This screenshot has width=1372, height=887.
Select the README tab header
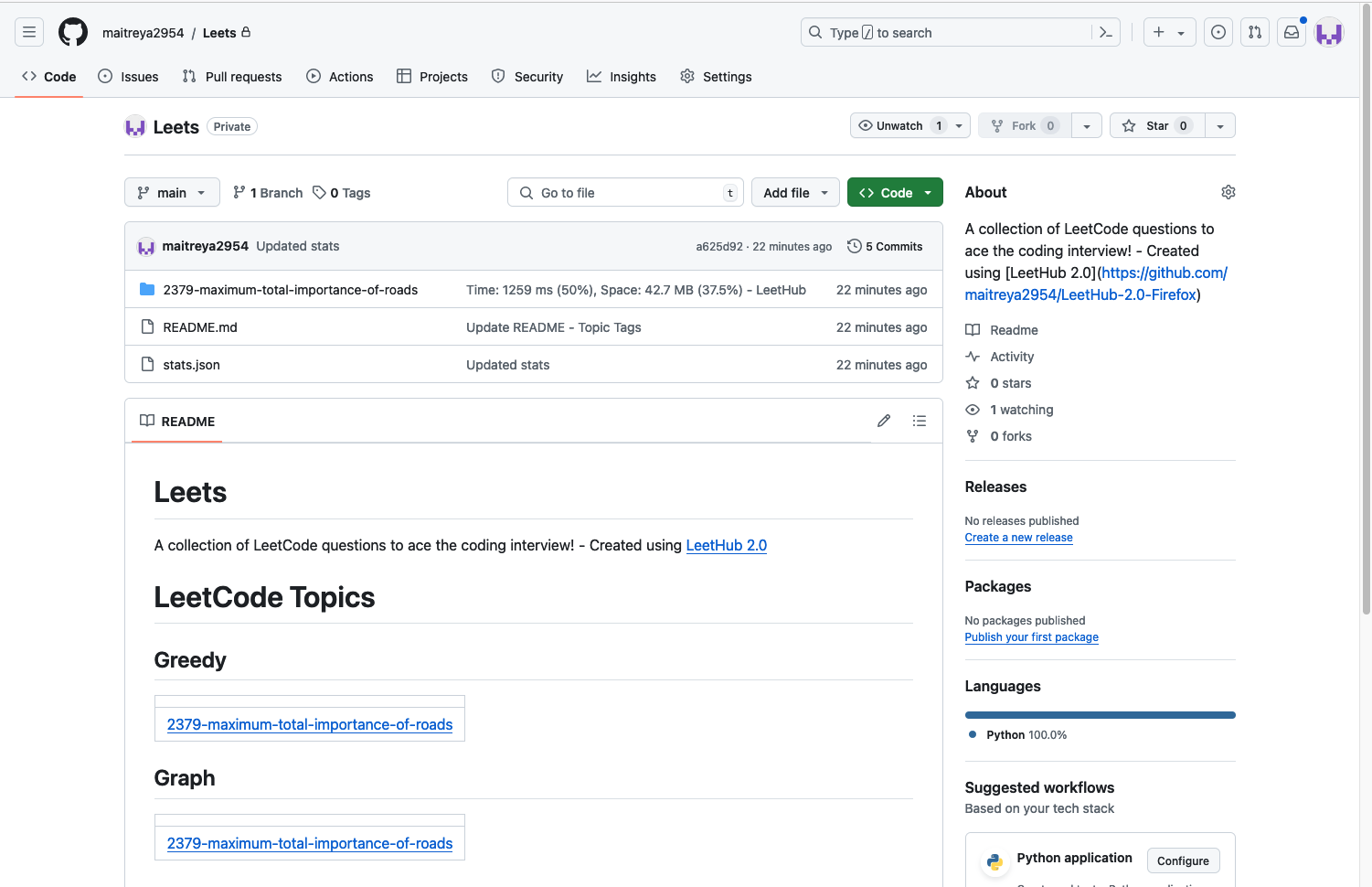[x=177, y=421]
